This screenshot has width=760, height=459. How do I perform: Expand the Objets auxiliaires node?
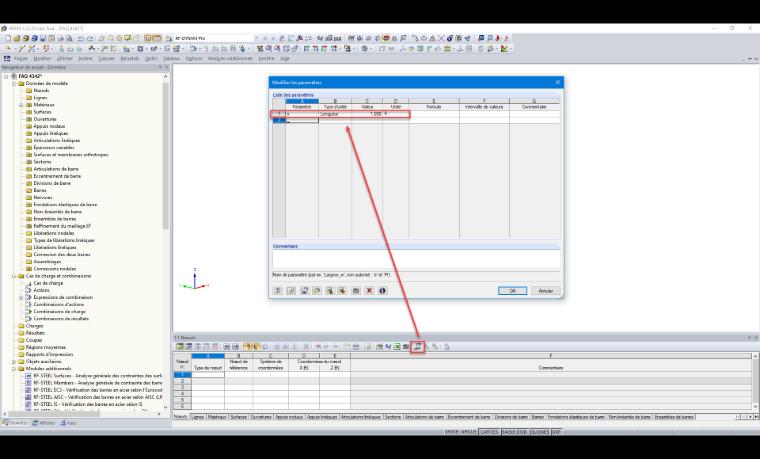(14, 362)
